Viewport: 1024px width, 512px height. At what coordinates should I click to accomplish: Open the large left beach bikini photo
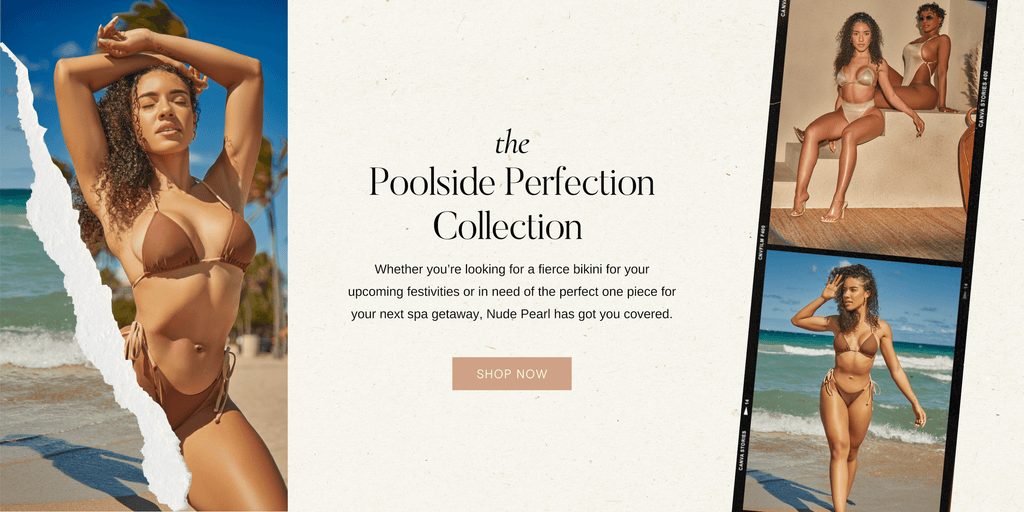point(144,255)
